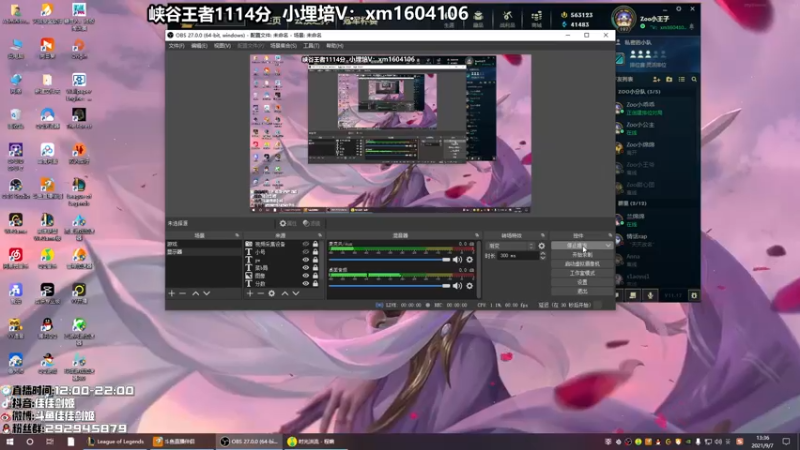Open source 属性 properties toolbar button
Image resolution: width=800 pixels, height=450 pixels.
[x=288, y=223]
